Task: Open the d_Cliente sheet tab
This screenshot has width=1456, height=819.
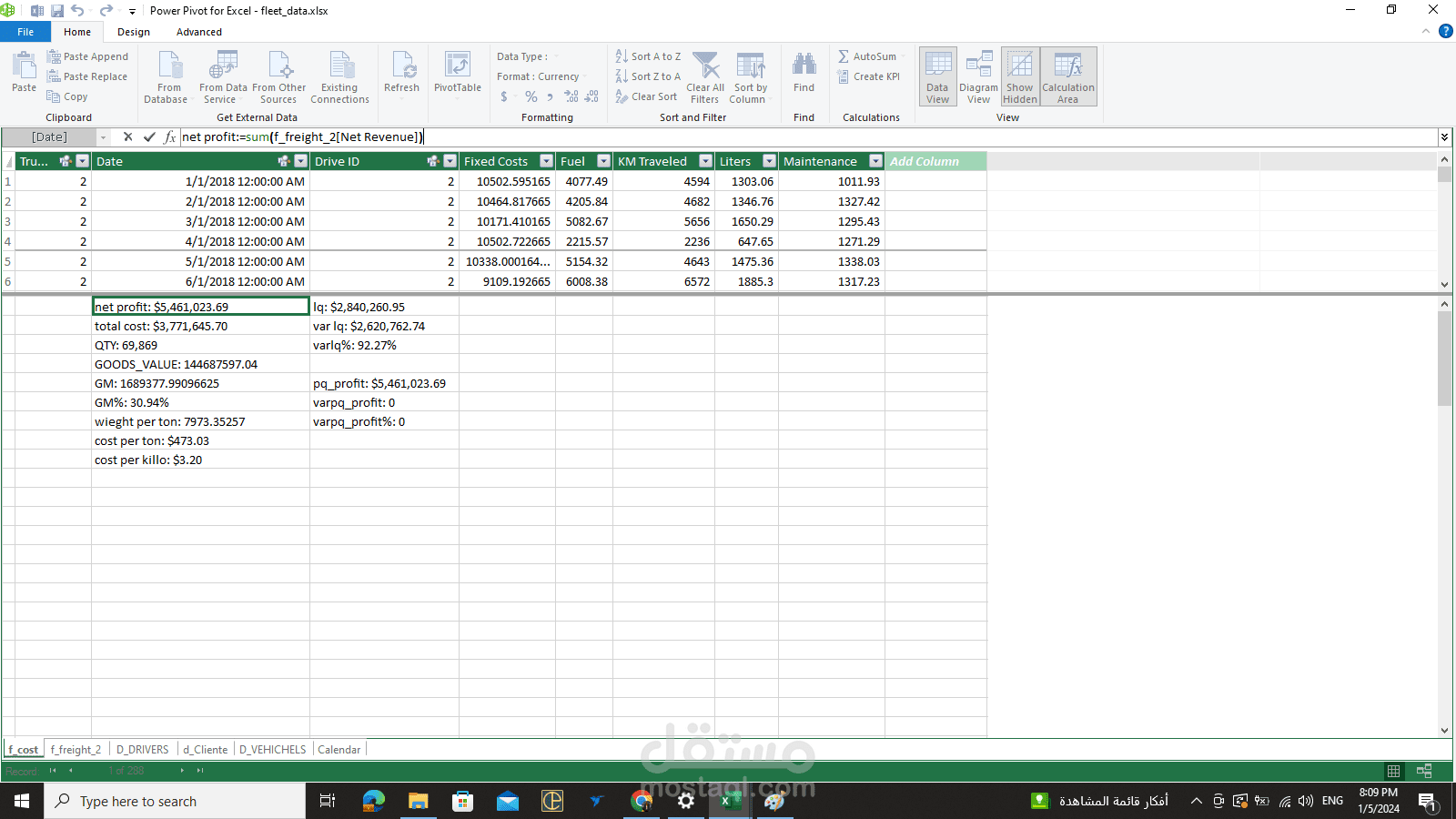Action: pyautogui.click(x=206, y=750)
